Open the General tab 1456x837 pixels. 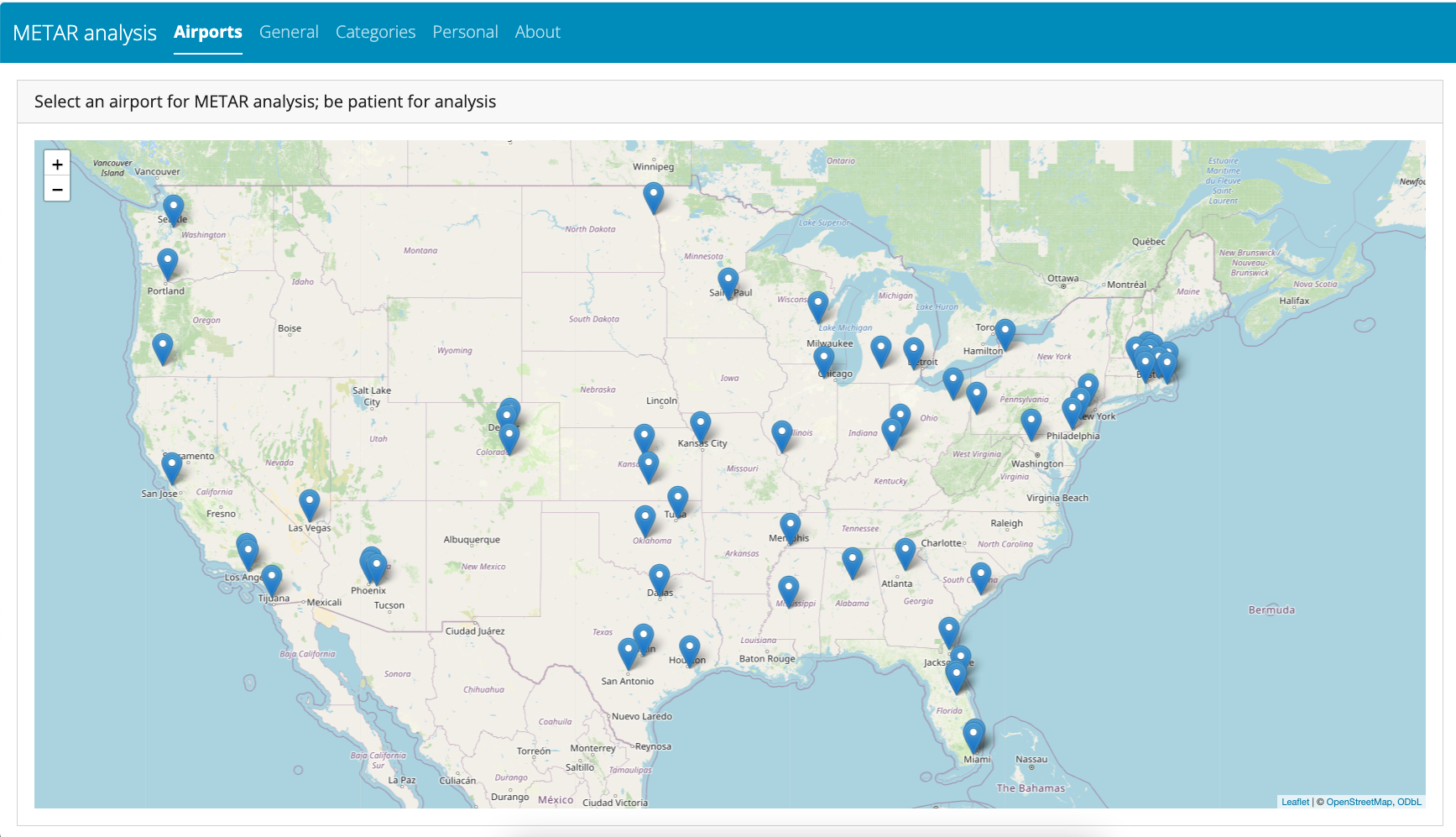click(x=289, y=32)
